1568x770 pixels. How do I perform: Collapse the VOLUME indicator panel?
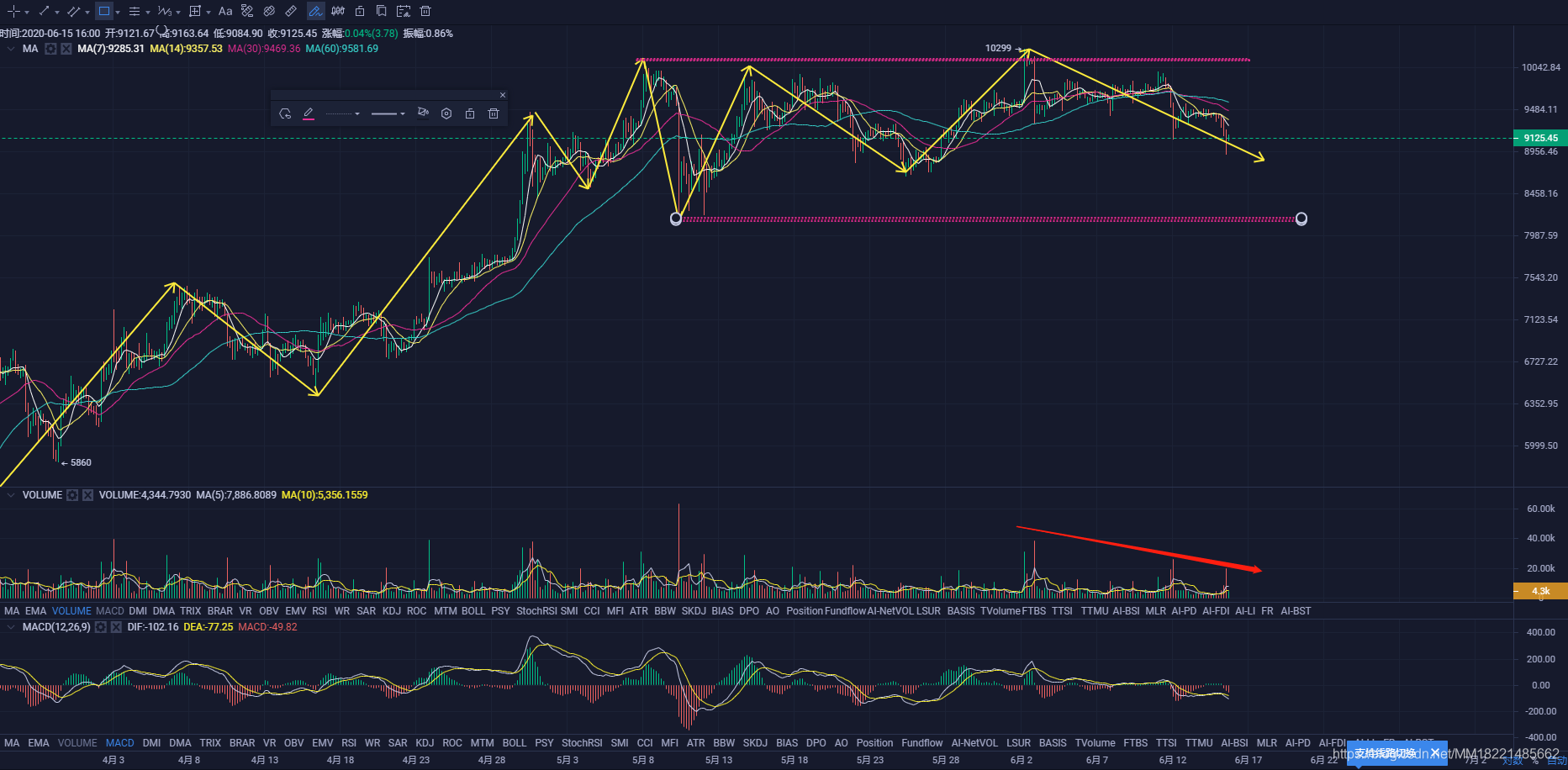click(11, 495)
